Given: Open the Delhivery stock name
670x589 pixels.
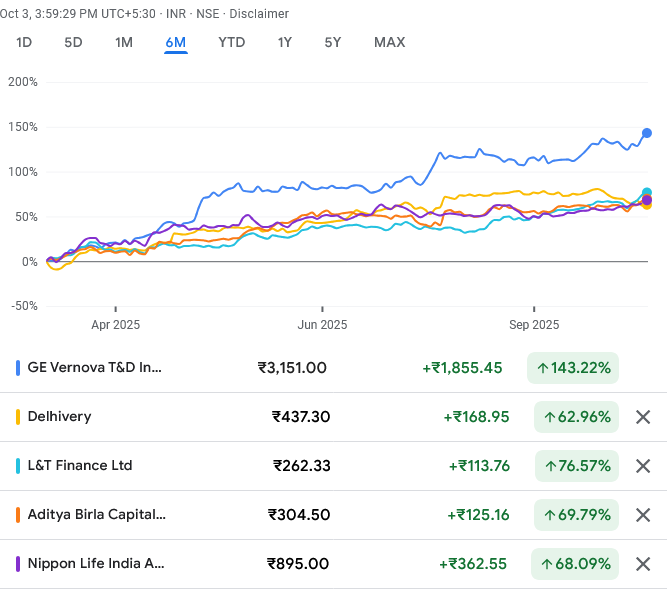Looking at the screenshot, I should tap(59, 416).
